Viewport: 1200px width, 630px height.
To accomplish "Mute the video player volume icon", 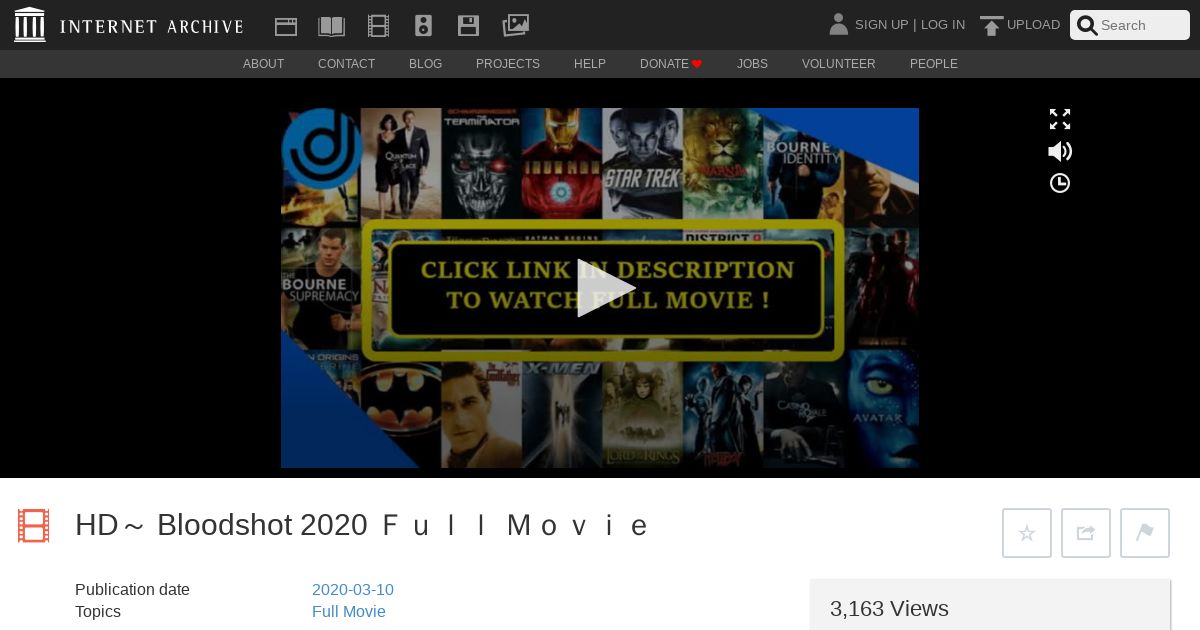I will click(x=1060, y=151).
